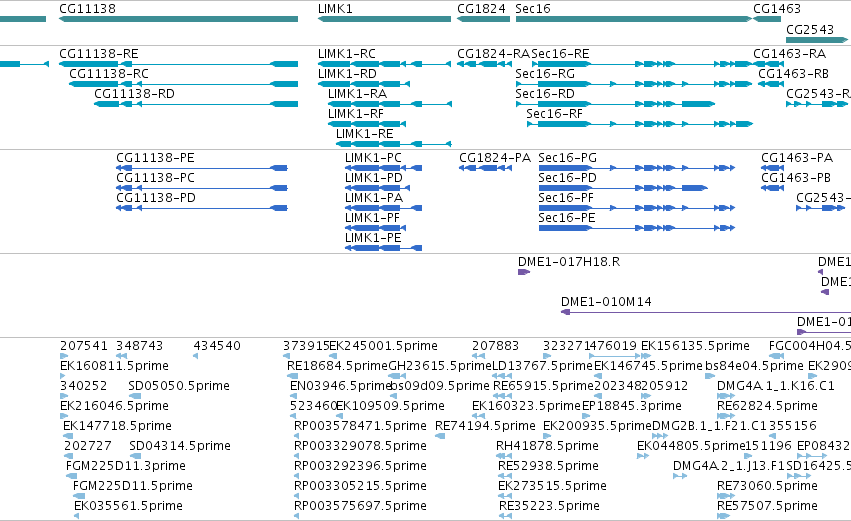The height and width of the screenshot is (521, 851).
Task: Select protein Sec16-PF
Action: click(x=637, y=208)
